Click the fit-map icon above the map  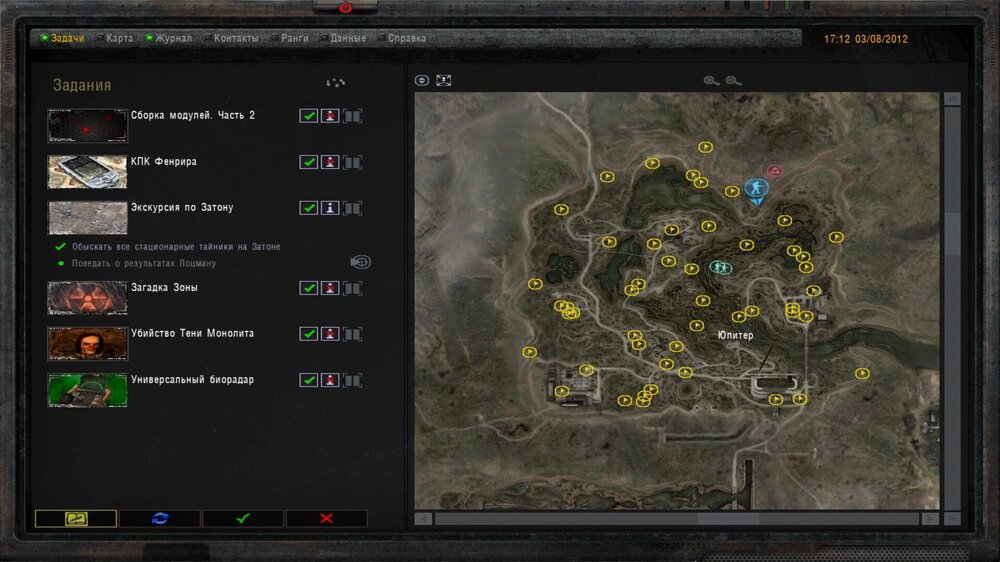click(x=443, y=80)
